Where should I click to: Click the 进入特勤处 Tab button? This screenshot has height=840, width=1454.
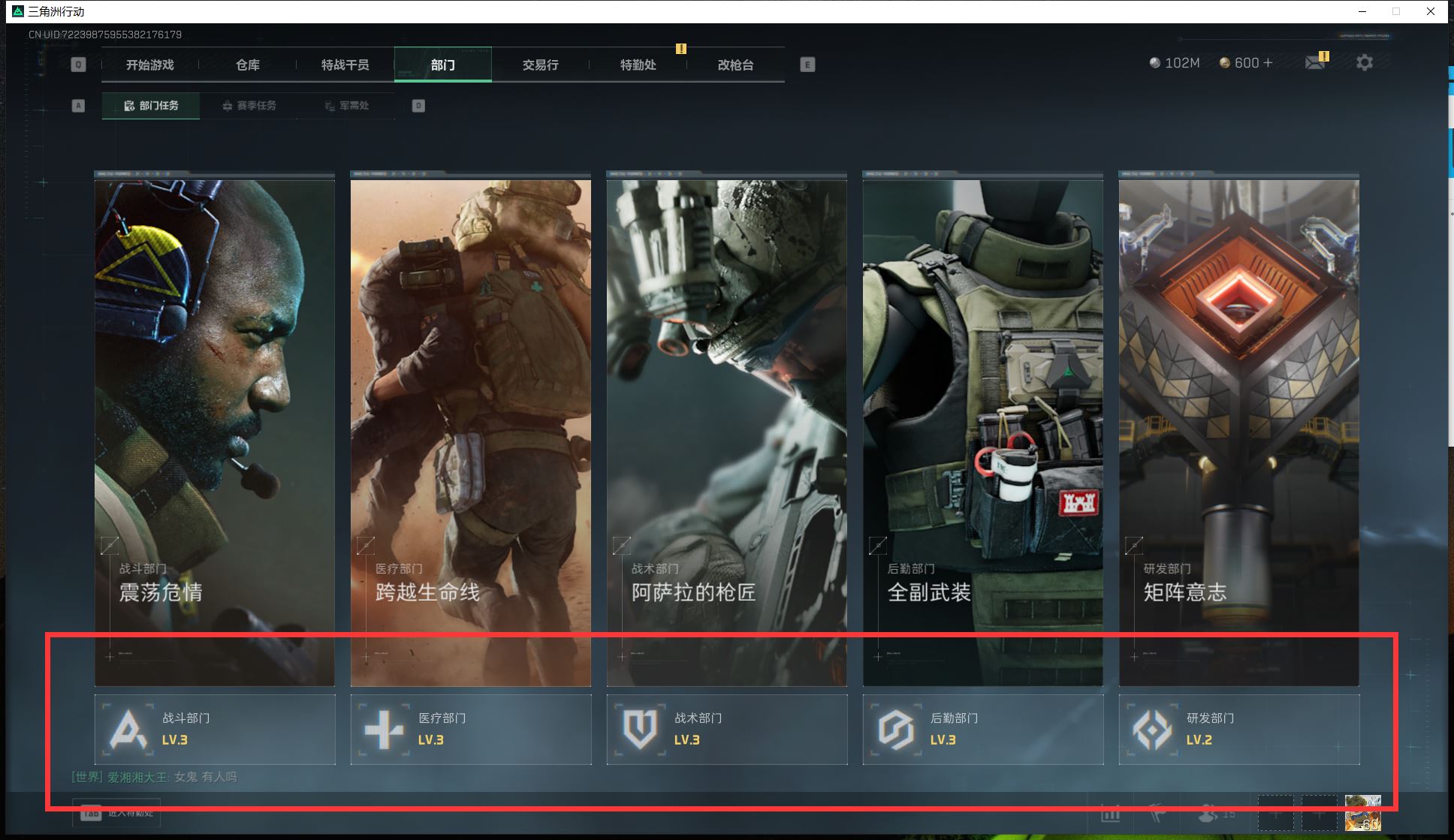(116, 814)
